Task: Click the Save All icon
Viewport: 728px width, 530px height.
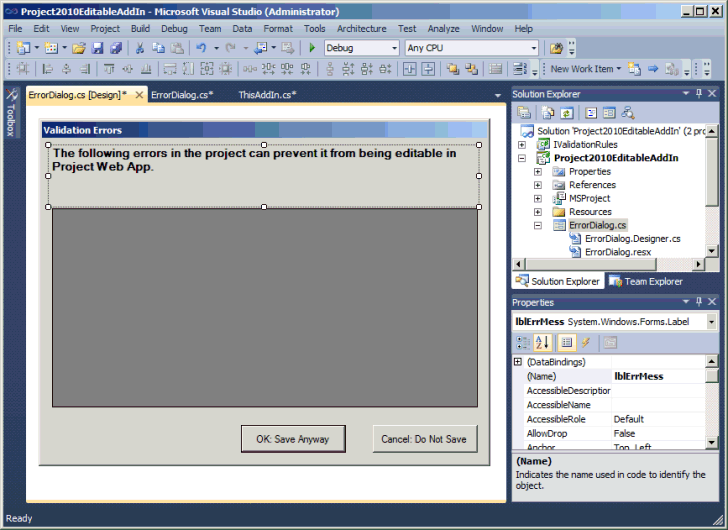Action: (116, 48)
